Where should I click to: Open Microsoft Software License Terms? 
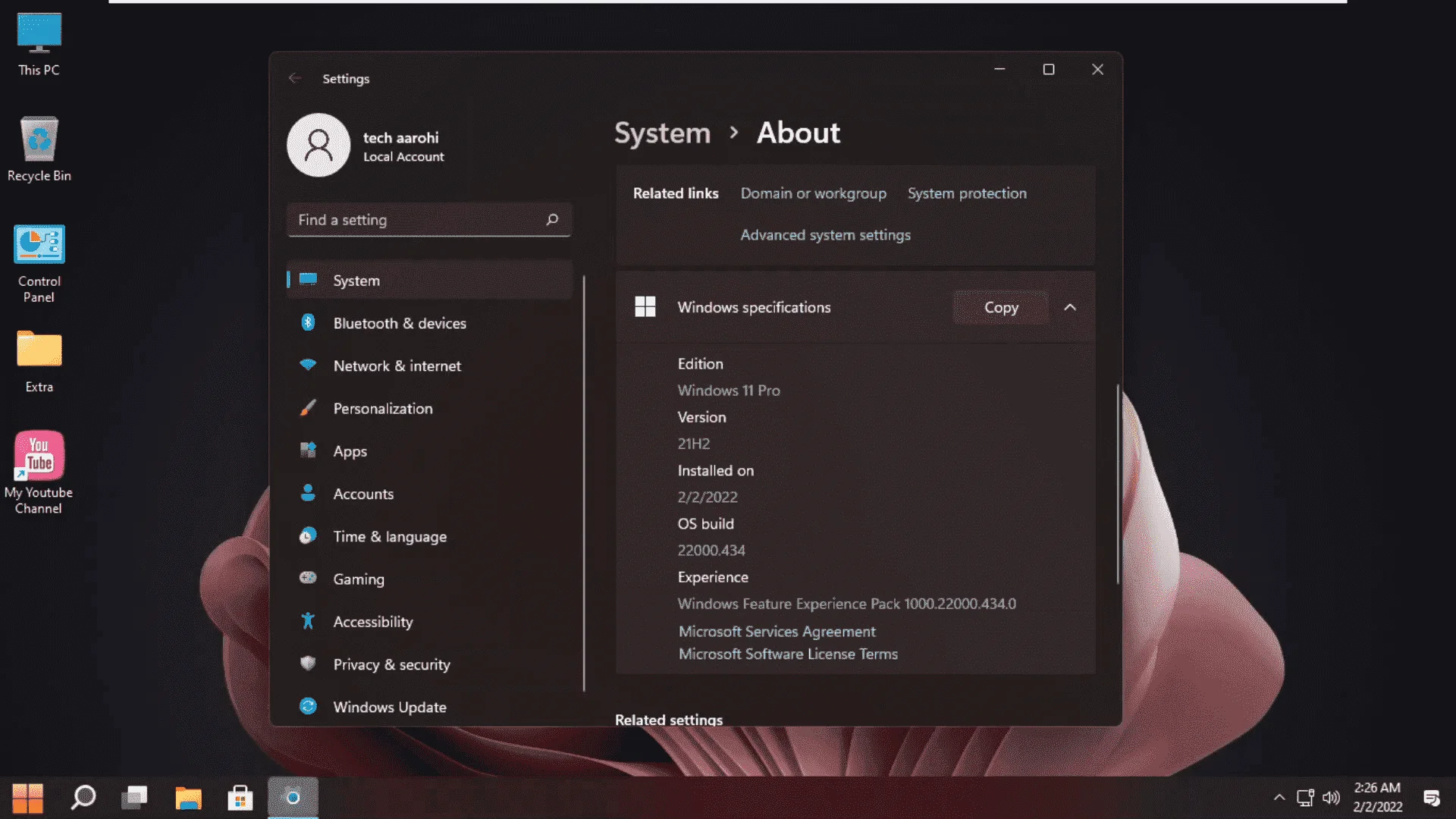[788, 654]
